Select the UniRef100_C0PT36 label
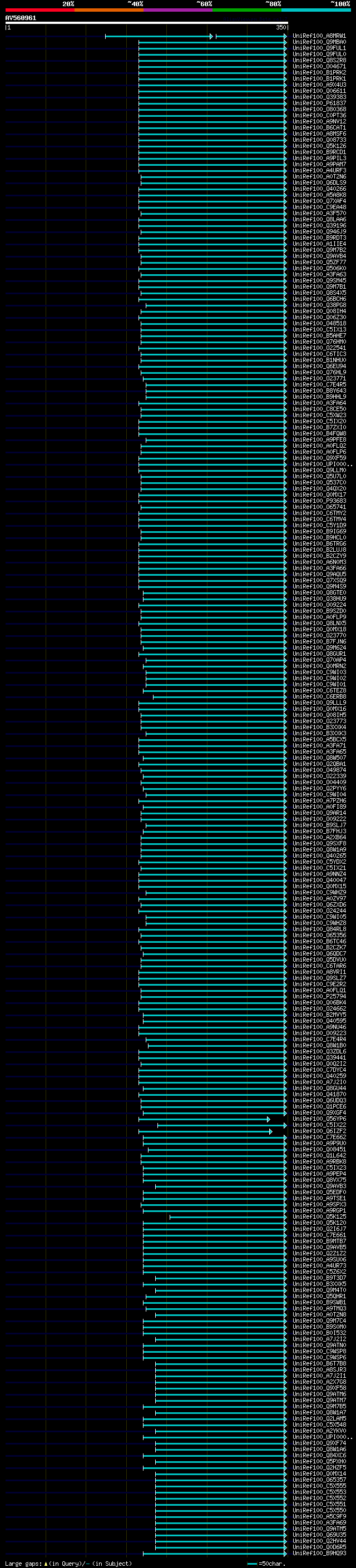The image size is (356, 1568). pyautogui.click(x=319, y=116)
